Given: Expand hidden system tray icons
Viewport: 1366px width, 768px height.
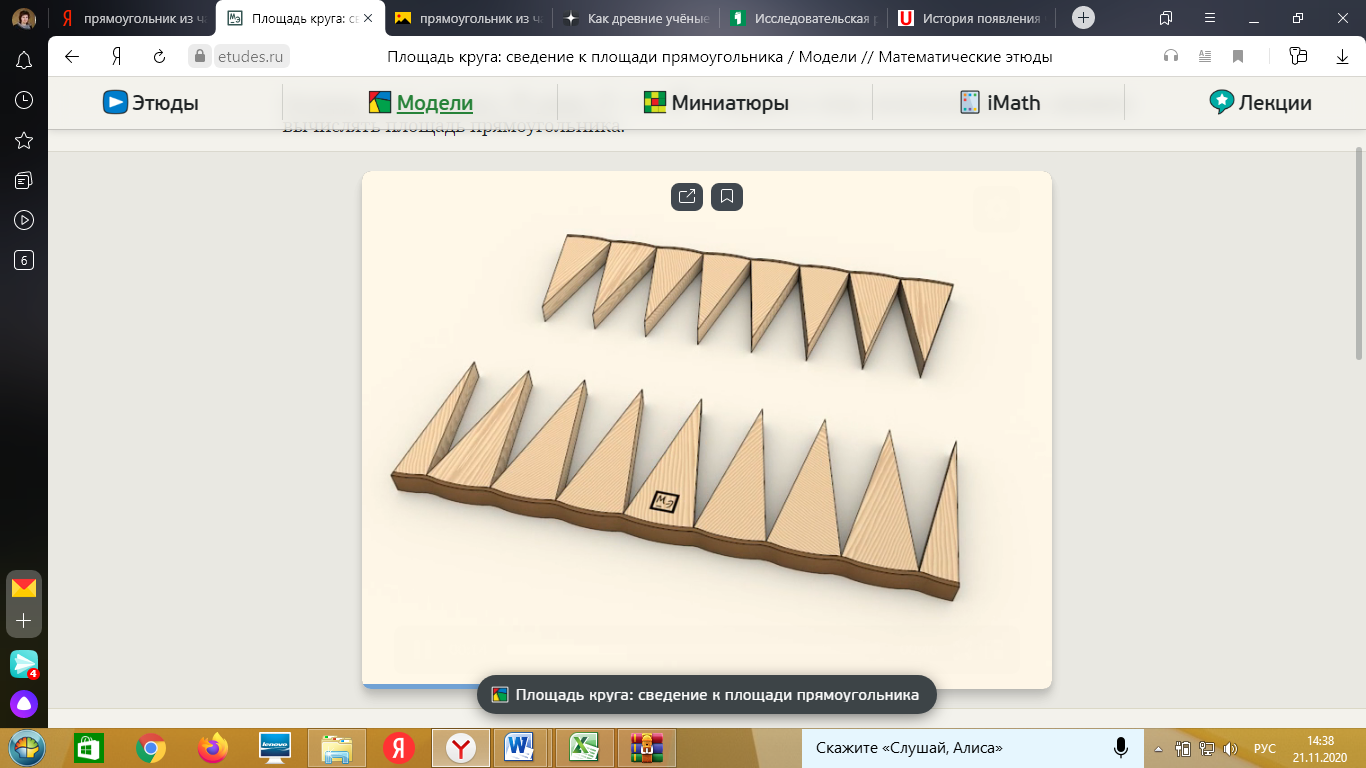Looking at the screenshot, I should pos(1158,748).
